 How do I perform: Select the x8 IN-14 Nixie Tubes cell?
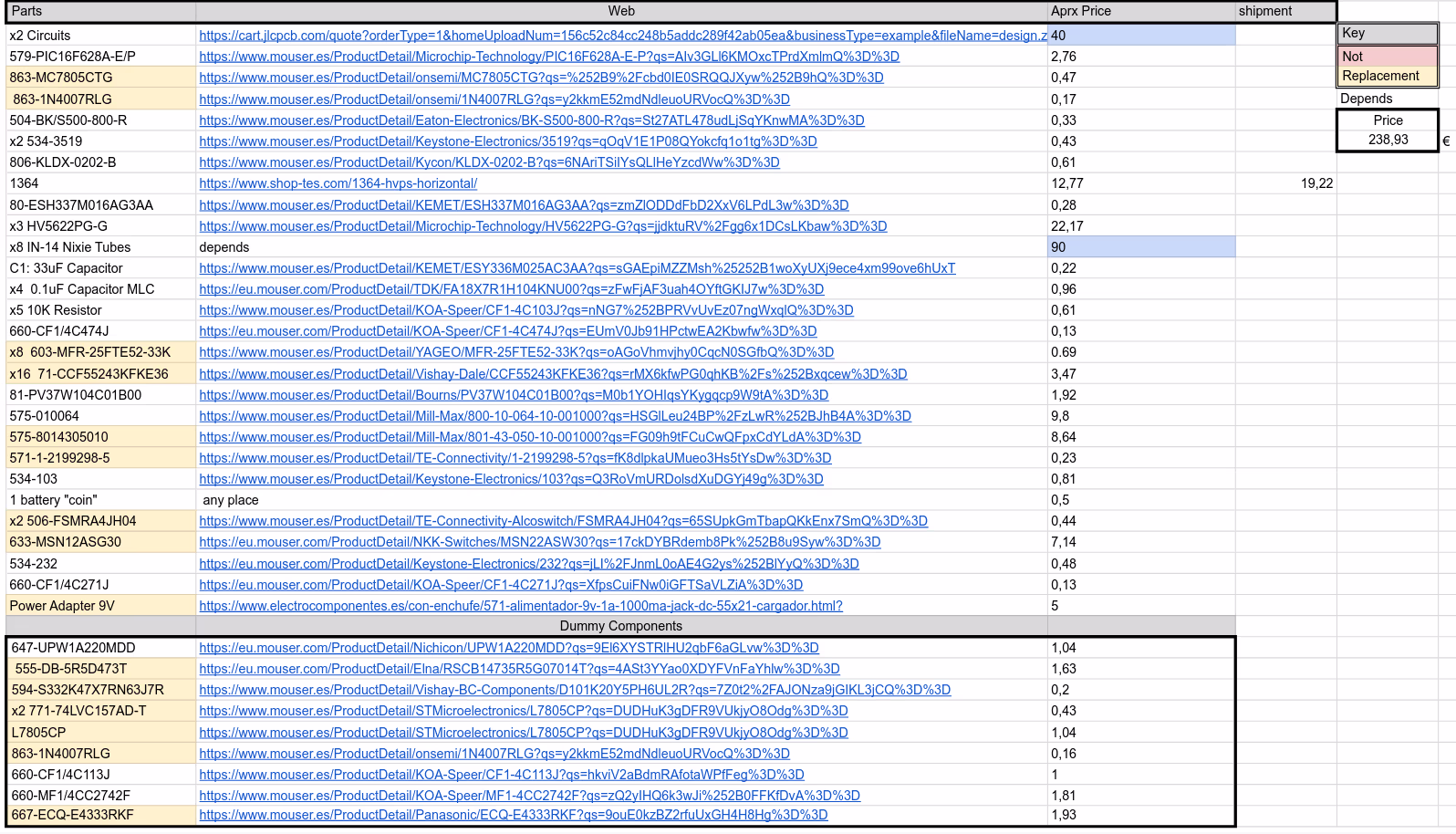(x=100, y=247)
